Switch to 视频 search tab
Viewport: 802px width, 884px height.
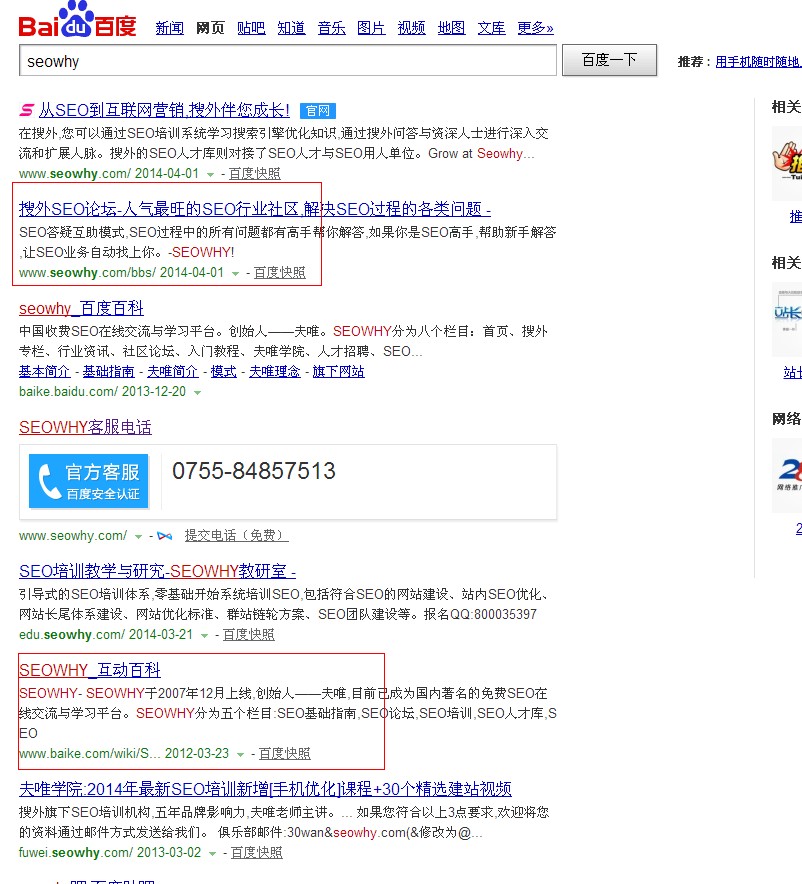point(411,28)
